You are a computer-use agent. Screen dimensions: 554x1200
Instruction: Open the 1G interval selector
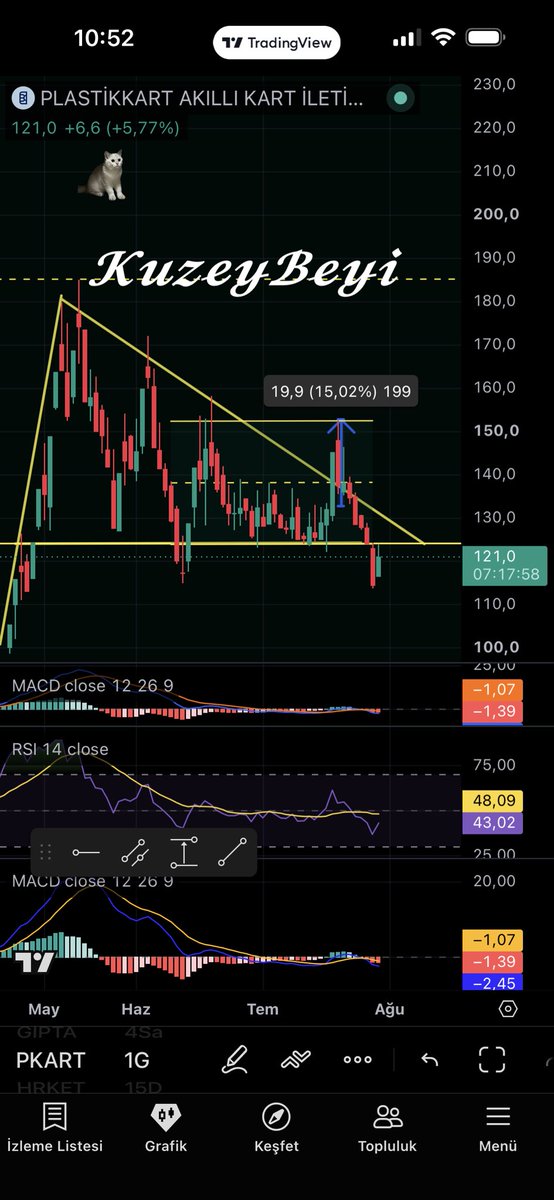point(137,1060)
